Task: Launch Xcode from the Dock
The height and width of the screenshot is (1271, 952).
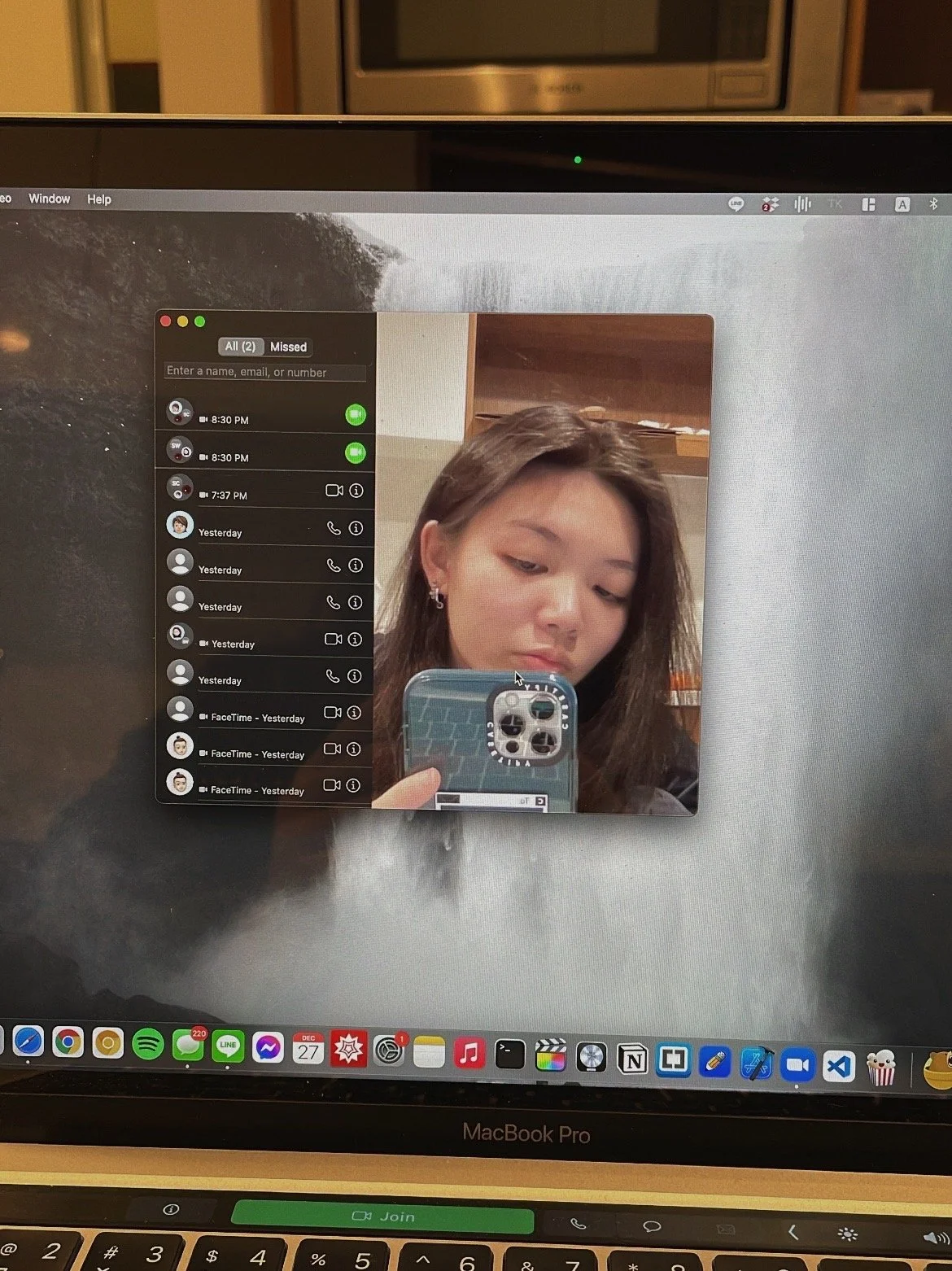Action: (x=757, y=1064)
